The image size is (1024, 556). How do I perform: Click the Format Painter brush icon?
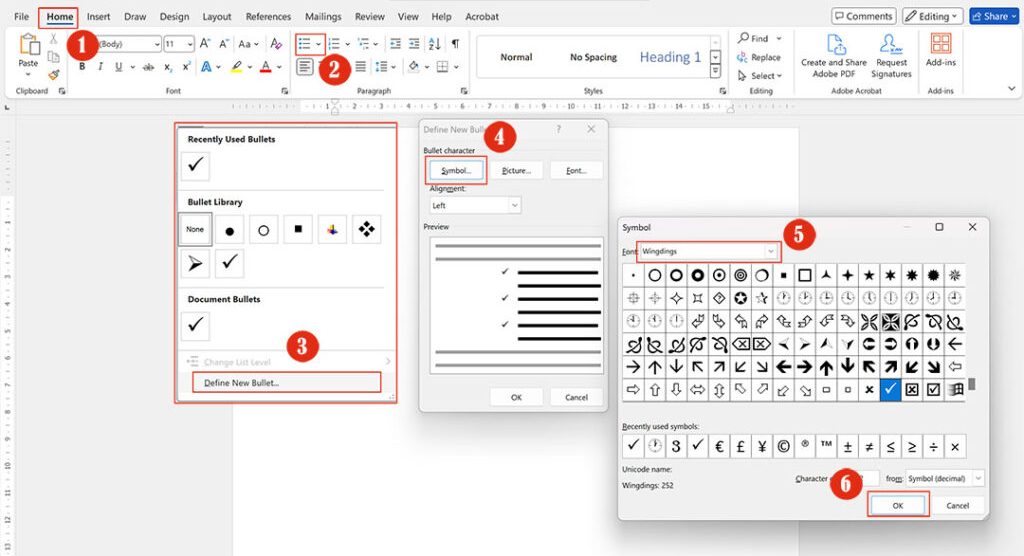point(53,75)
